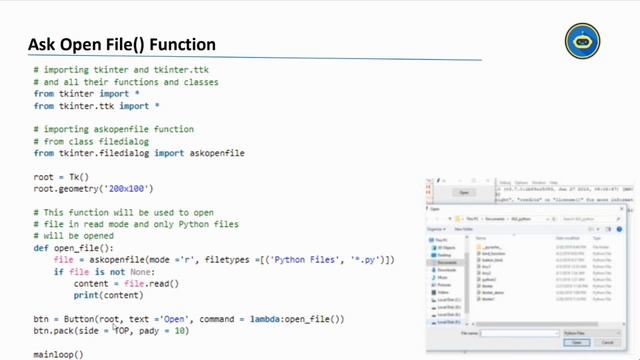Open the change view dropdown arrow
Viewport: 640px width, 360px height.
point(598,229)
